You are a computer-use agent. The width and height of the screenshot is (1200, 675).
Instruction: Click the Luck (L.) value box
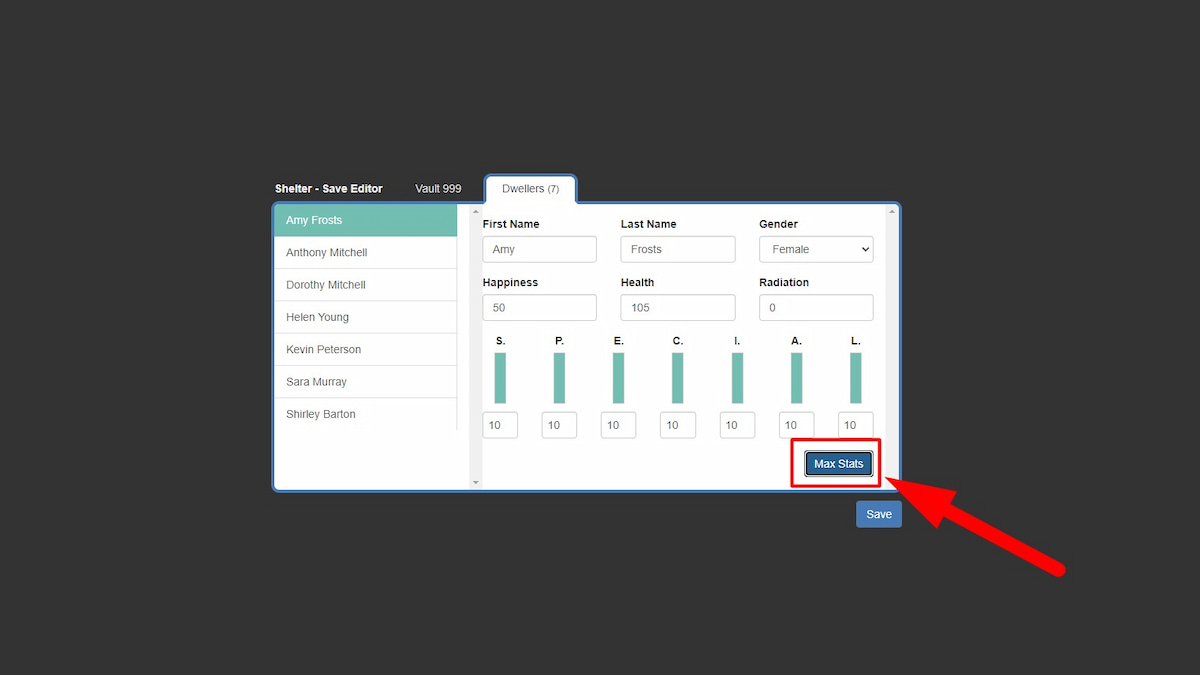pyautogui.click(x=855, y=425)
